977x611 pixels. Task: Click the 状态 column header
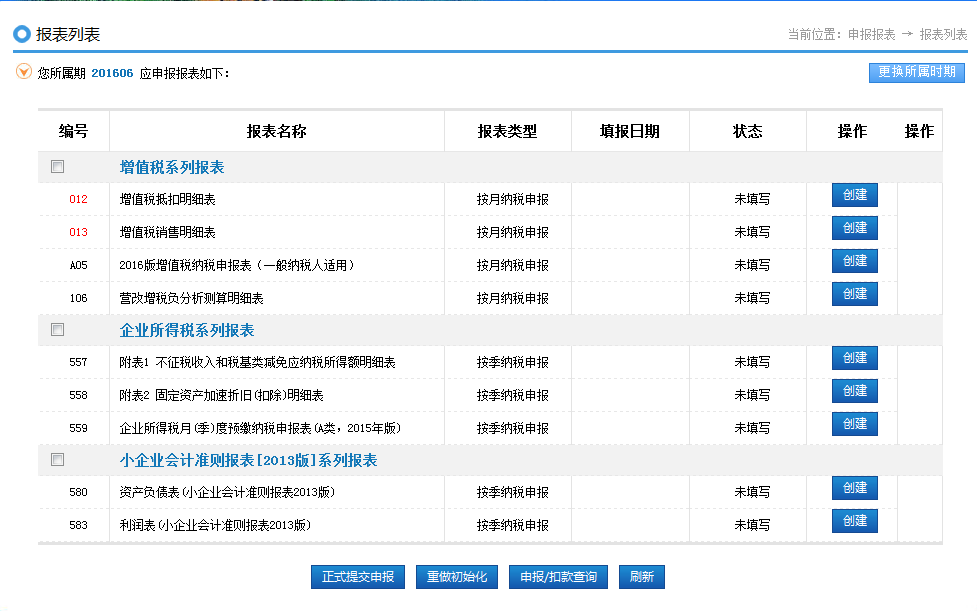click(748, 131)
